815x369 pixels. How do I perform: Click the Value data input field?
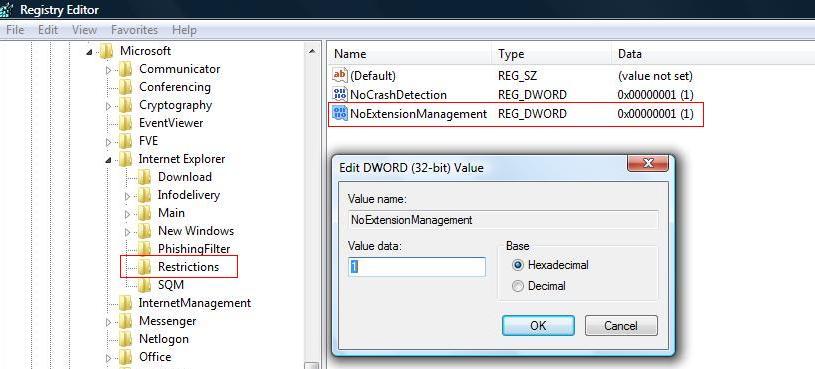pos(417,267)
